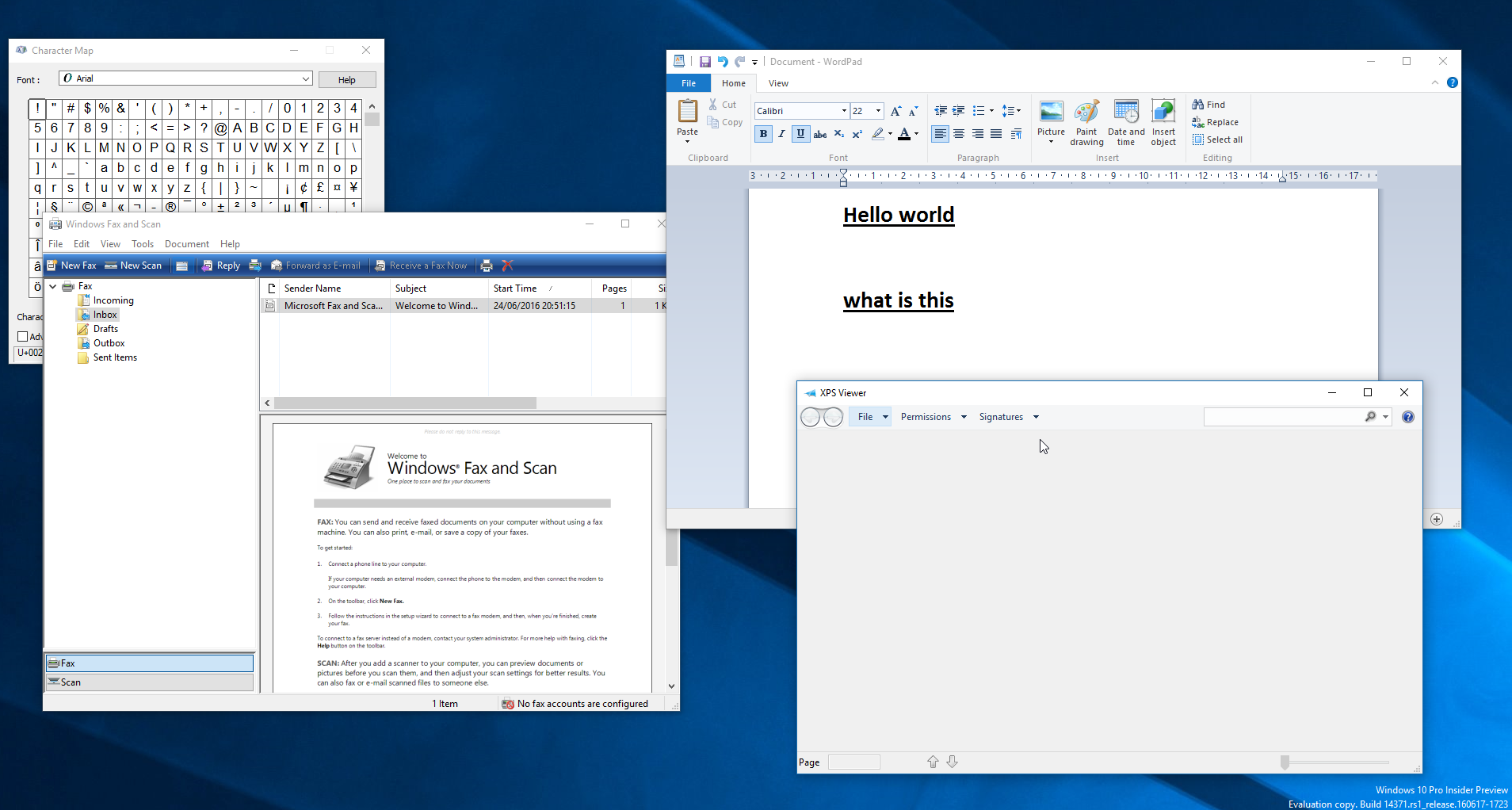Adjust the XPS Viewer zoom slider
The image size is (1512, 810).
pyautogui.click(x=1285, y=762)
